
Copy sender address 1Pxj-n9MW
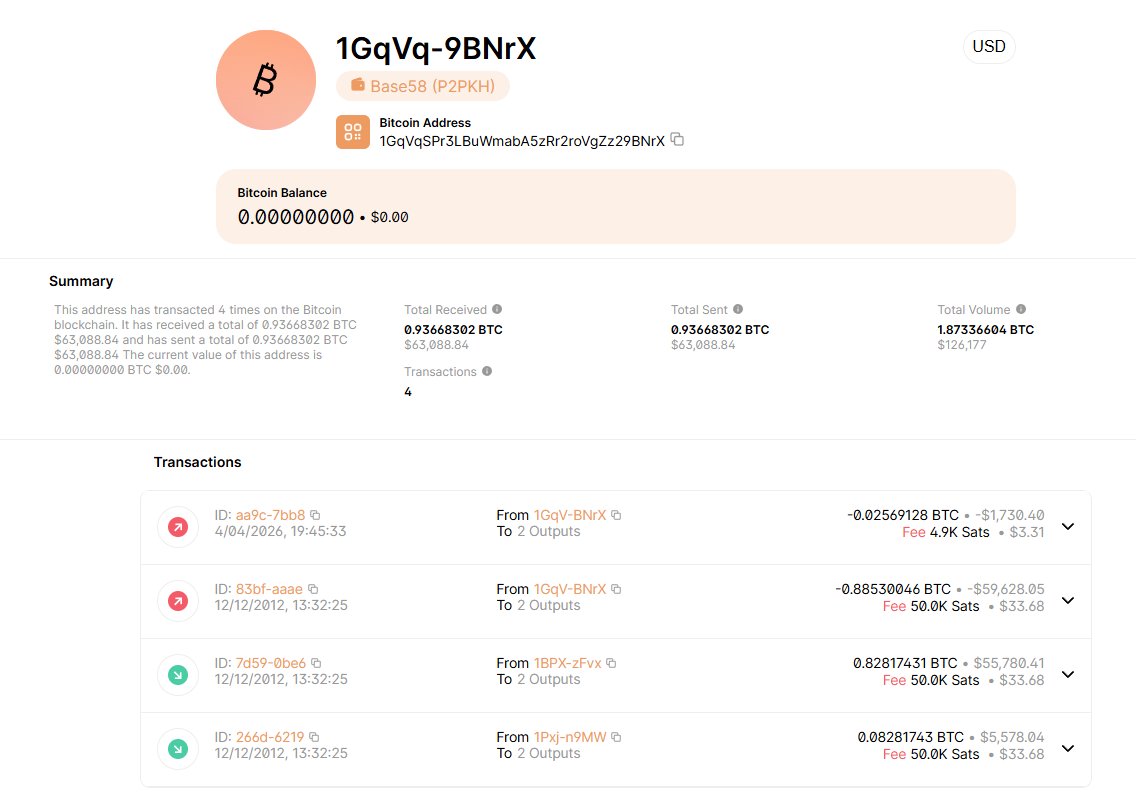[616, 737]
